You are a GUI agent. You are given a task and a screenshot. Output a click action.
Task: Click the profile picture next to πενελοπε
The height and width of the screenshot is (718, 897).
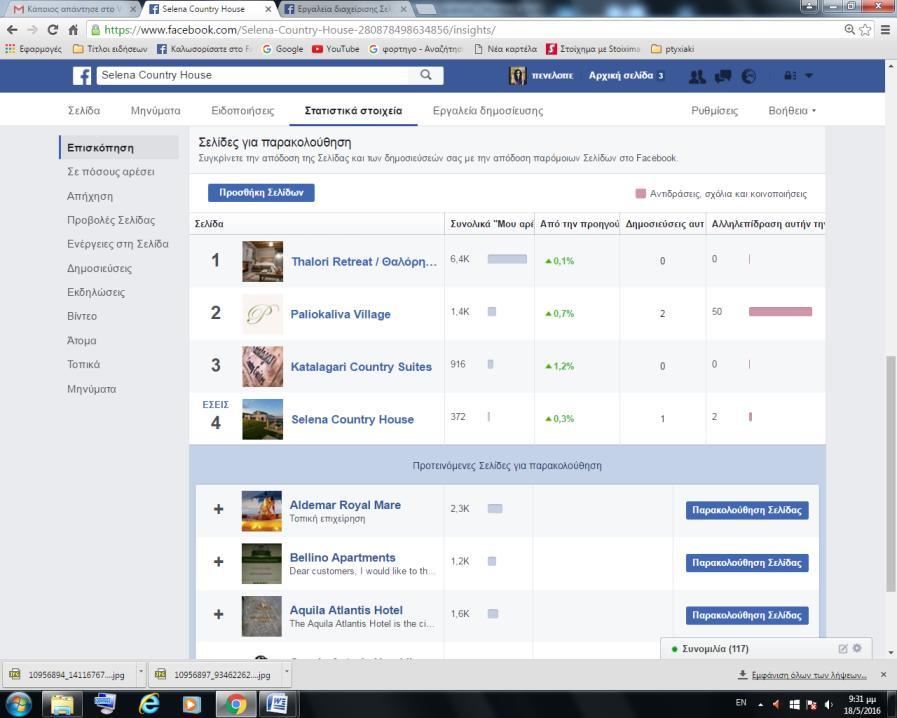tap(518, 76)
